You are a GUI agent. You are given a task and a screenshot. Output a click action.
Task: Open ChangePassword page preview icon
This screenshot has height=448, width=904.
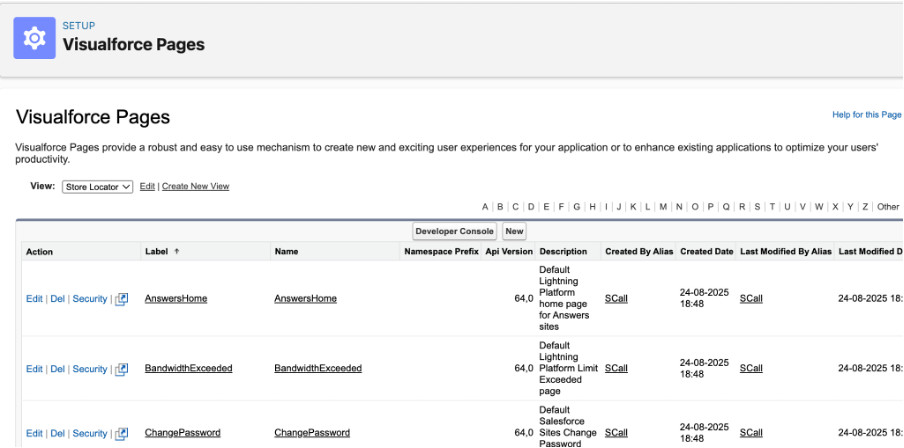[121, 434]
